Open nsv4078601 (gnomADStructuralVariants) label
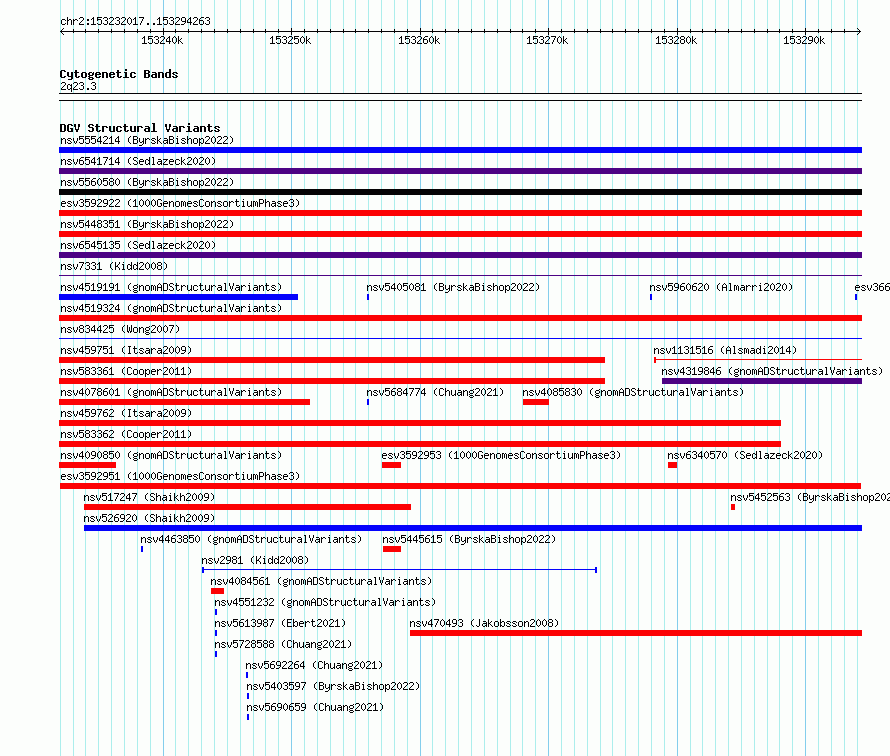The width and height of the screenshot is (890, 756). tap(171, 392)
